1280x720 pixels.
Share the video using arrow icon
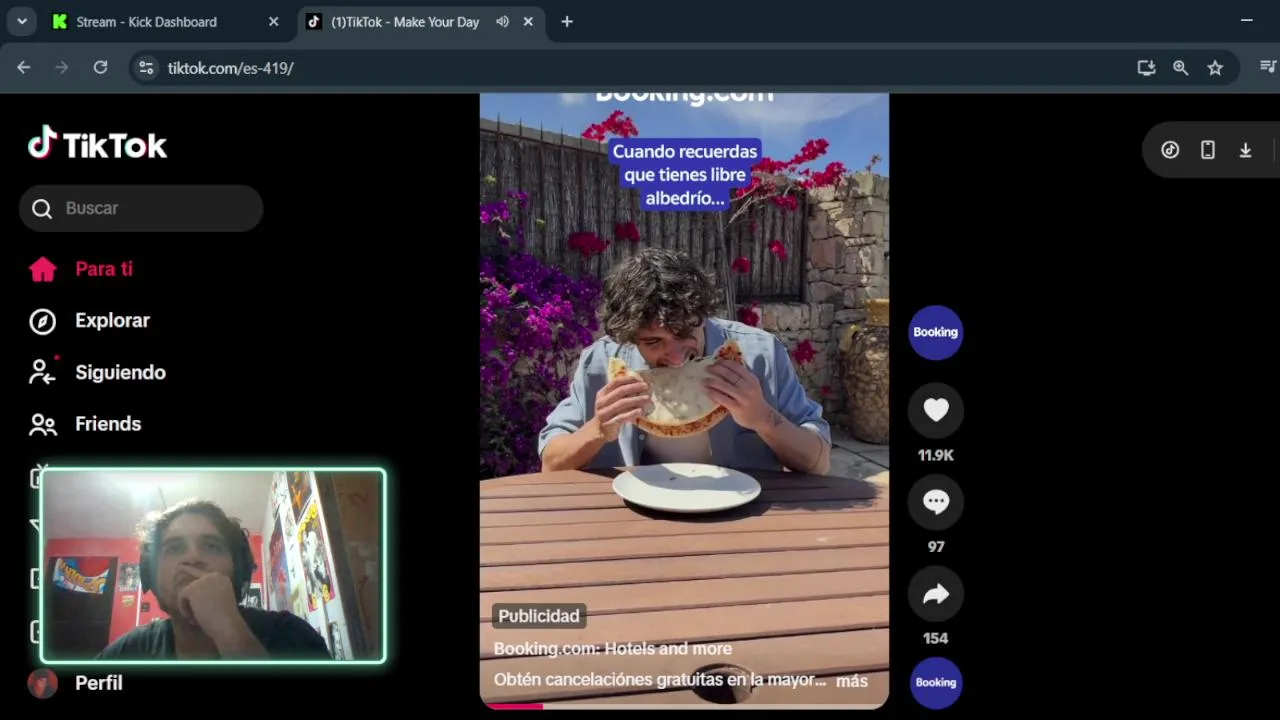pos(936,594)
